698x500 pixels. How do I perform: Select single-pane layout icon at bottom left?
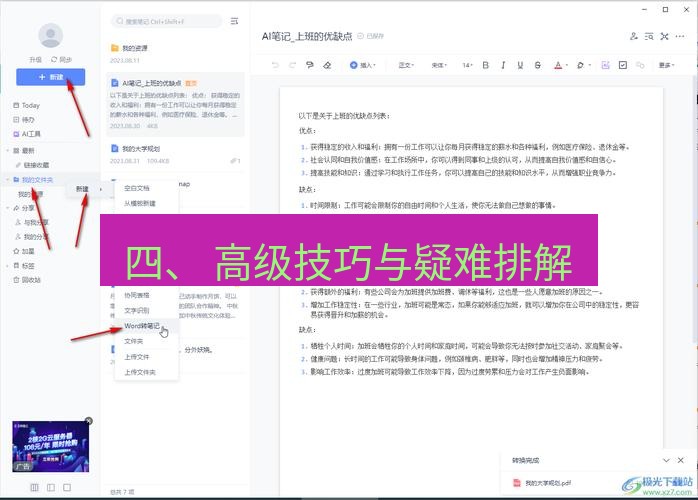click(x=67, y=488)
